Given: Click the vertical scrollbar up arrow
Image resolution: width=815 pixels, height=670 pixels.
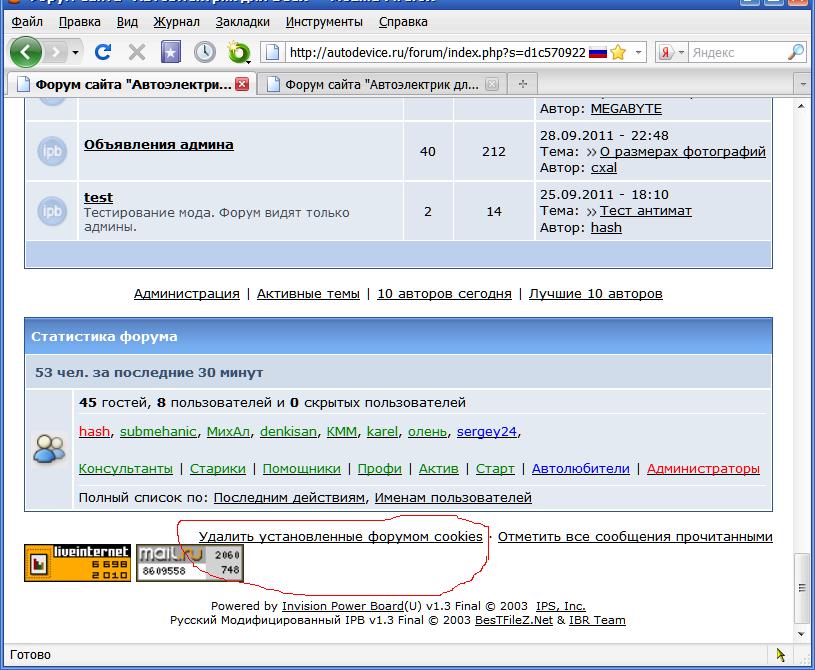Looking at the screenshot, I should [801, 106].
